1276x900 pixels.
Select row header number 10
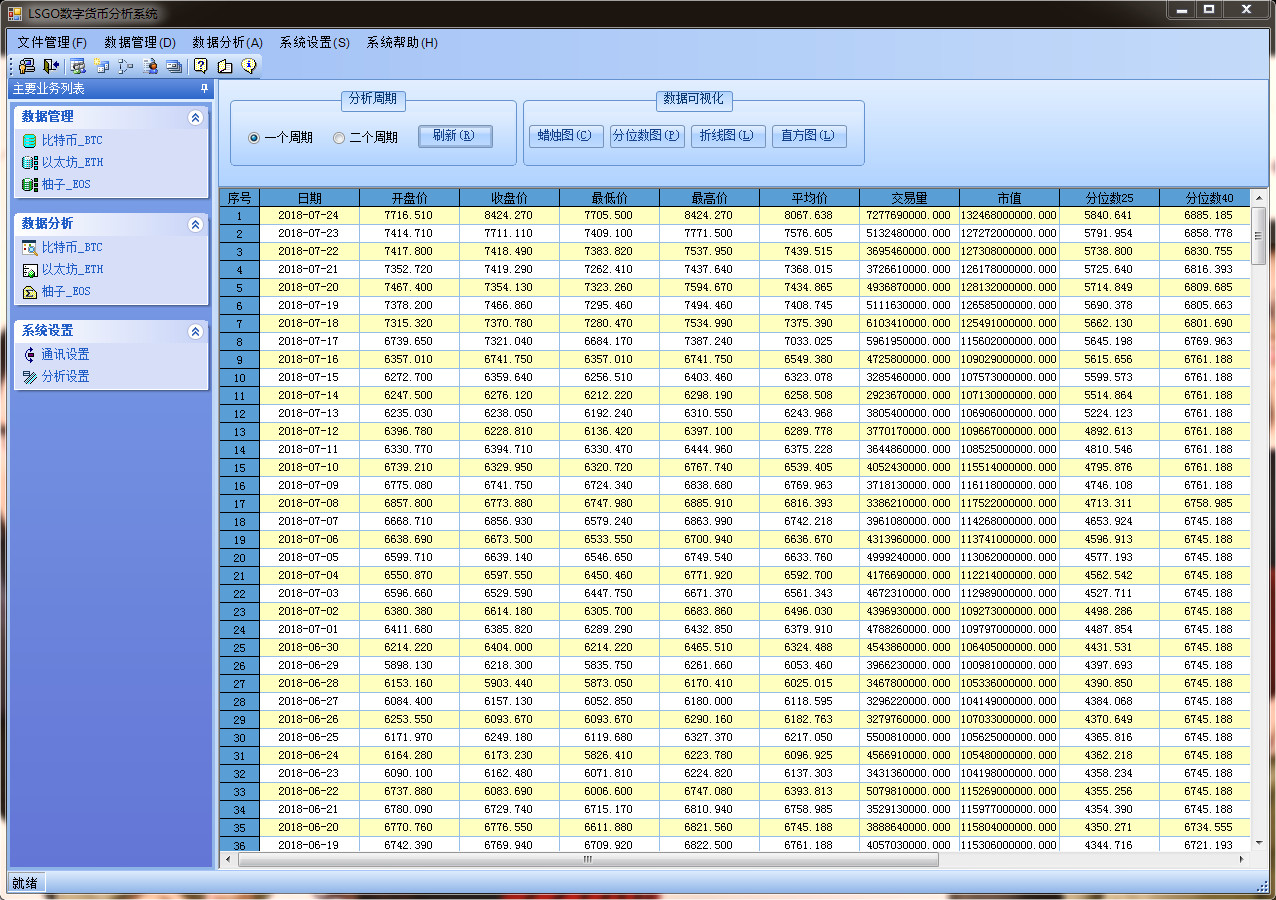click(x=240, y=378)
